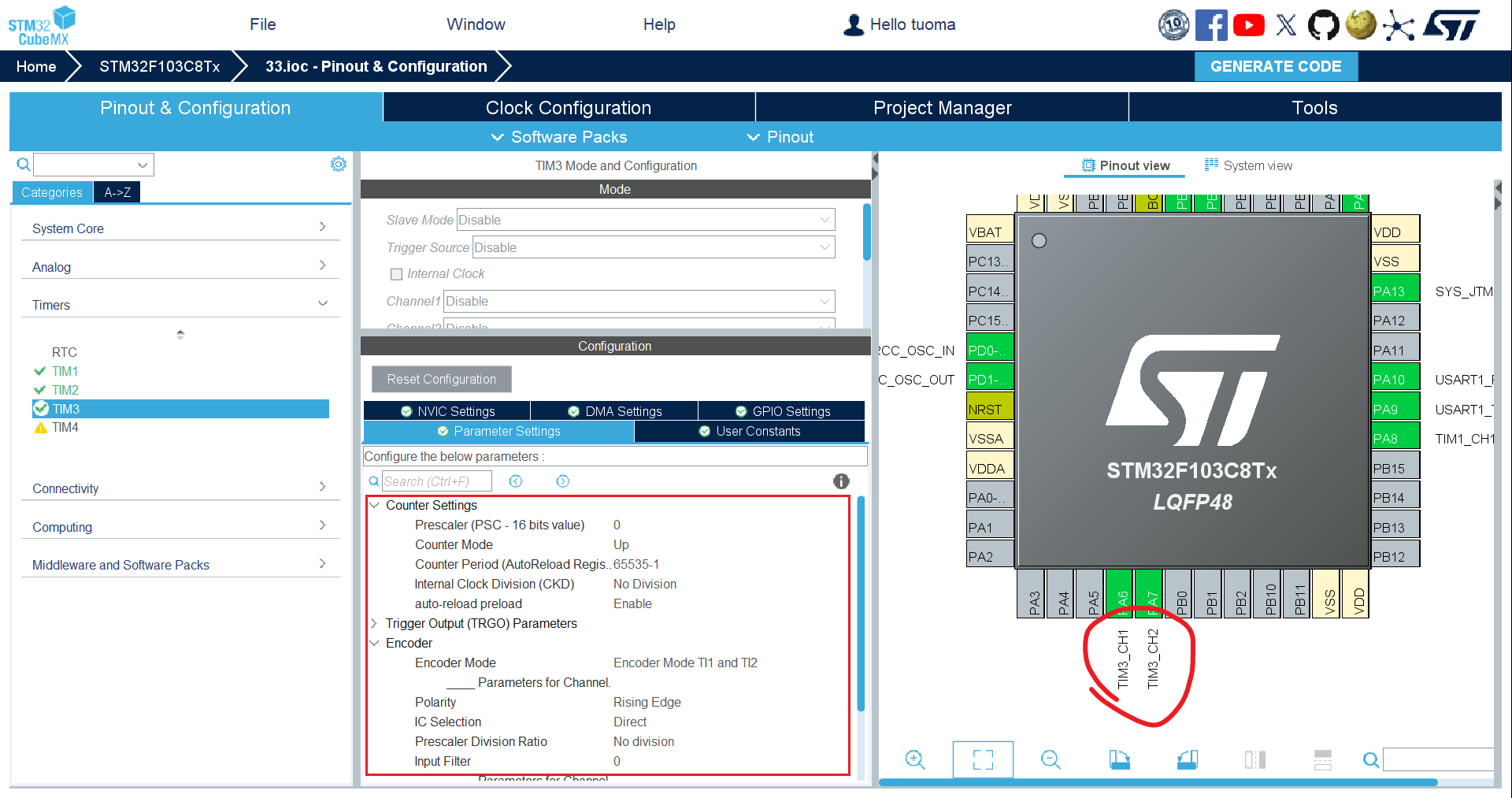Click the STM32CubeMX logo
Image resolution: width=1512 pixels, height=798 pixels.
pos(42,25)
